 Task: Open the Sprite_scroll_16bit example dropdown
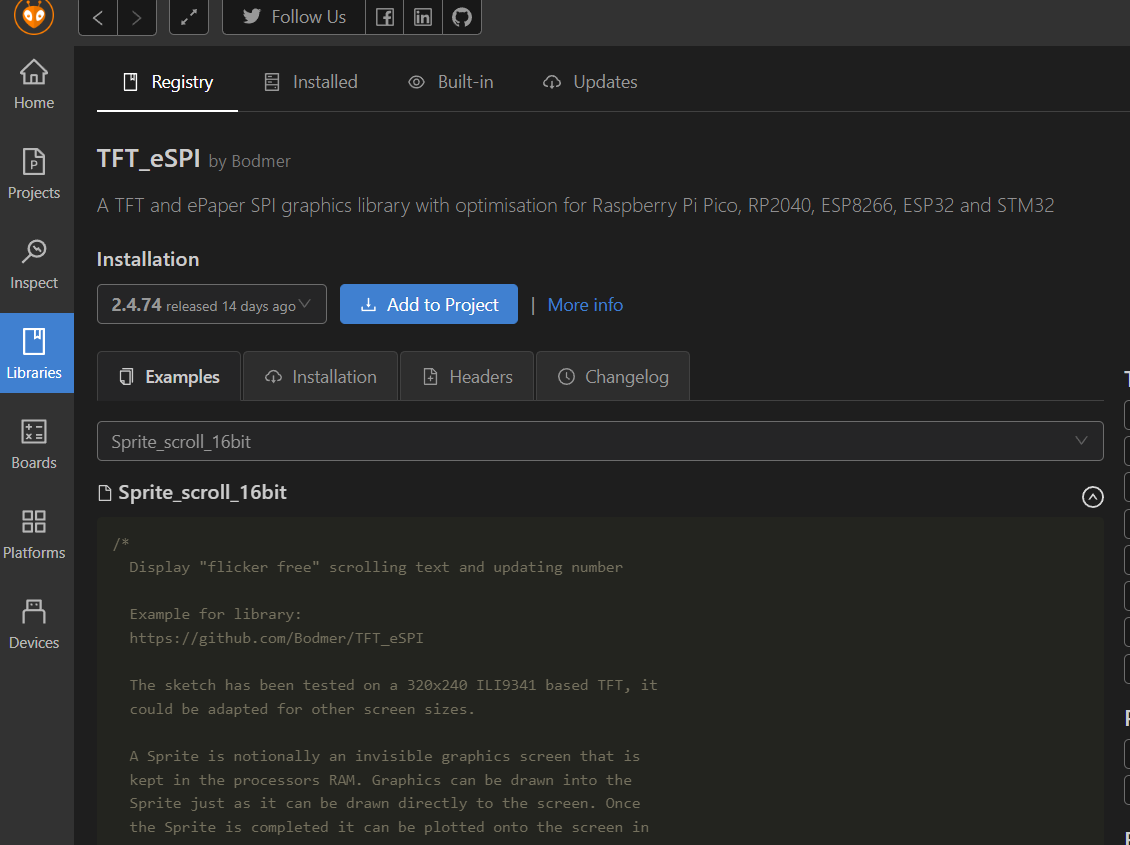tap(600, 441)
